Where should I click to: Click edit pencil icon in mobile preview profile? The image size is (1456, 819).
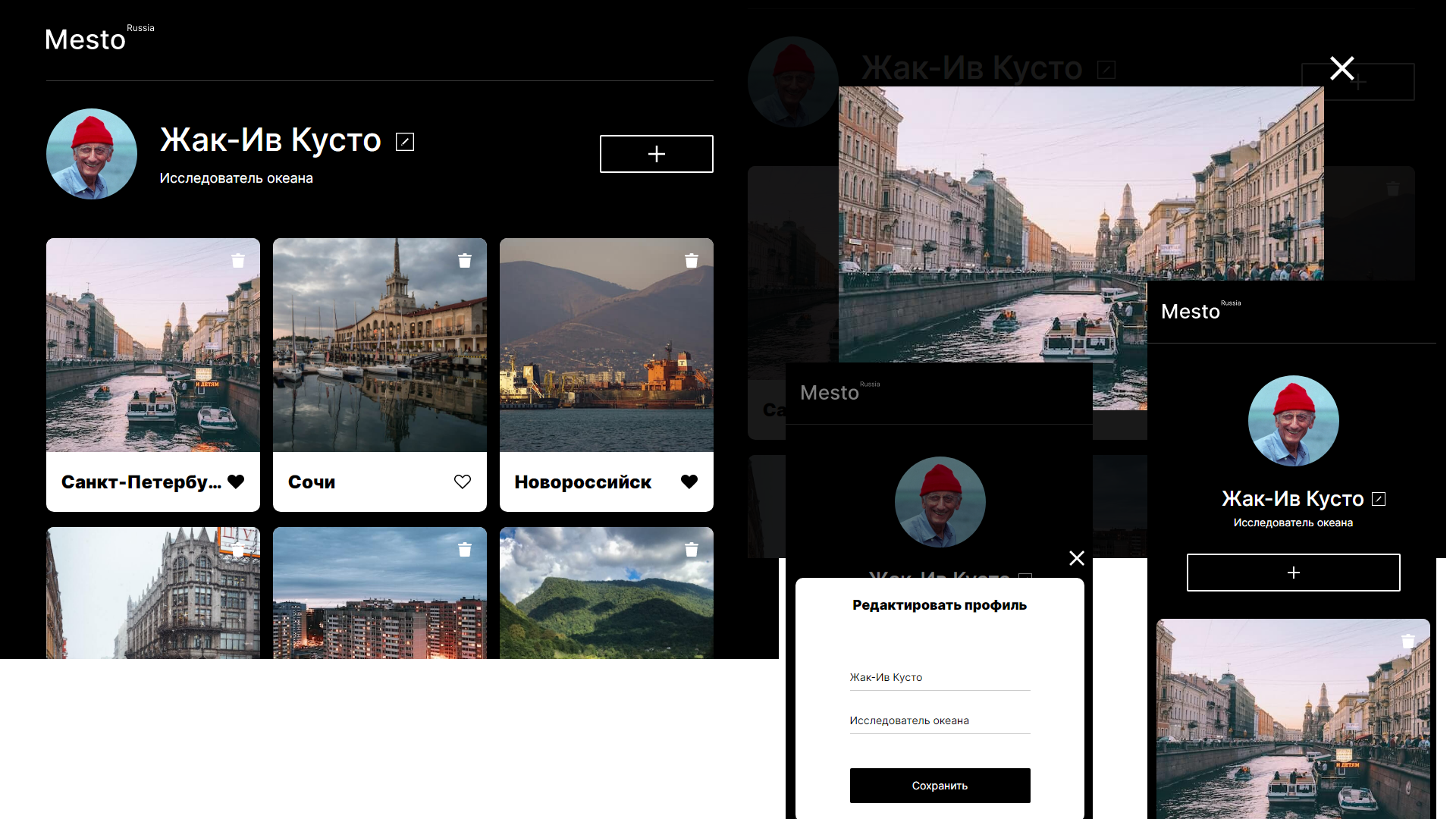pos(1379,499)
